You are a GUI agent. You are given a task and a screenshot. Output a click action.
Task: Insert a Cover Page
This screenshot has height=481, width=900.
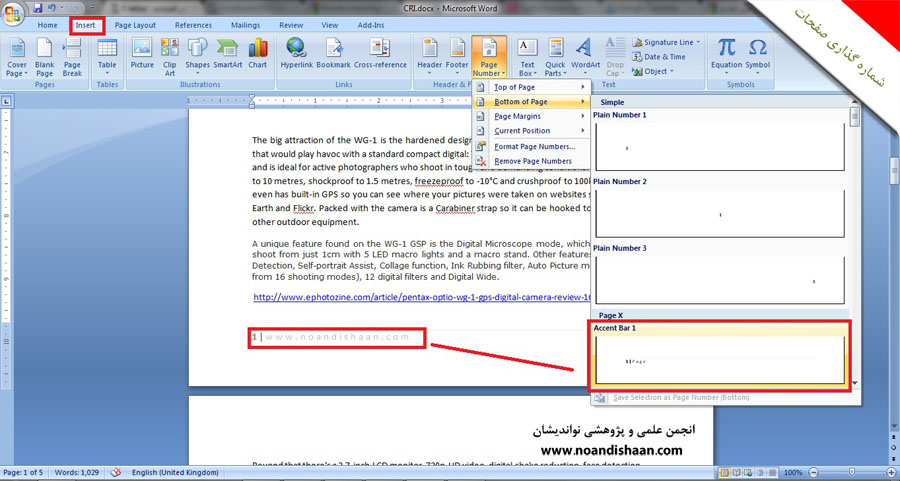(16, 56)
